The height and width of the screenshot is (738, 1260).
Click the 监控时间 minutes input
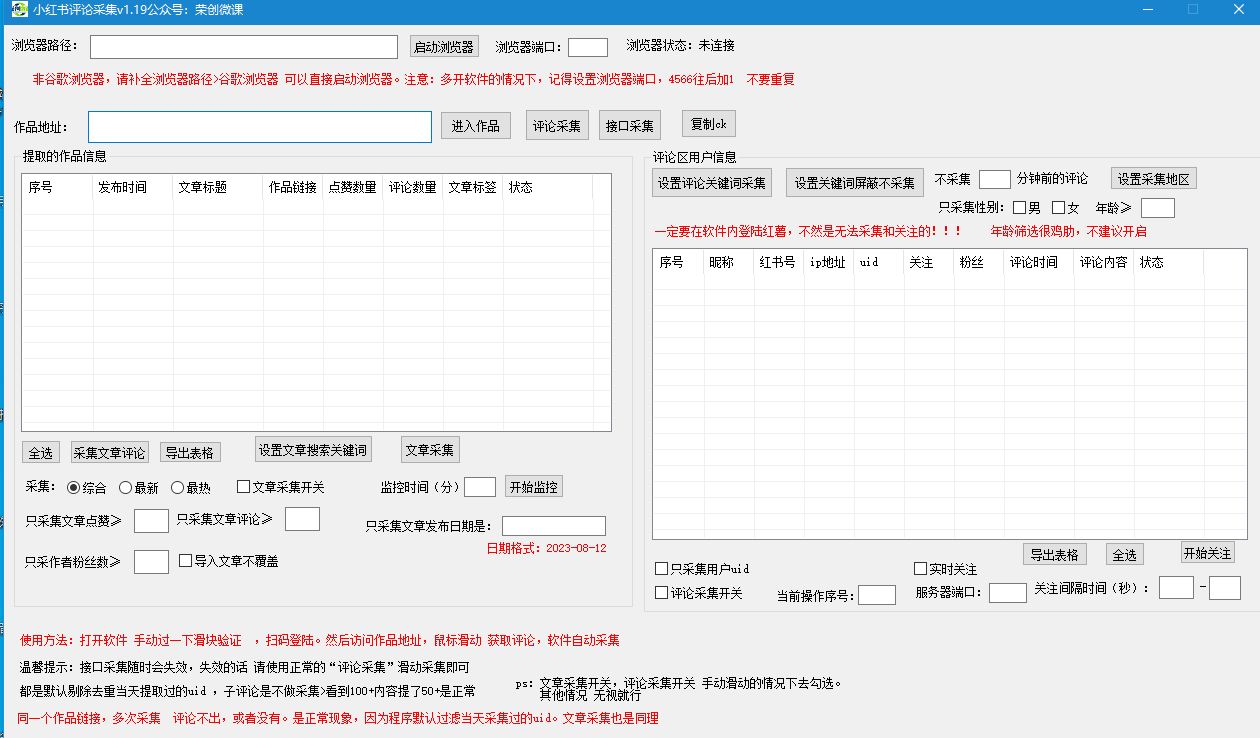(x=480, y=487)
